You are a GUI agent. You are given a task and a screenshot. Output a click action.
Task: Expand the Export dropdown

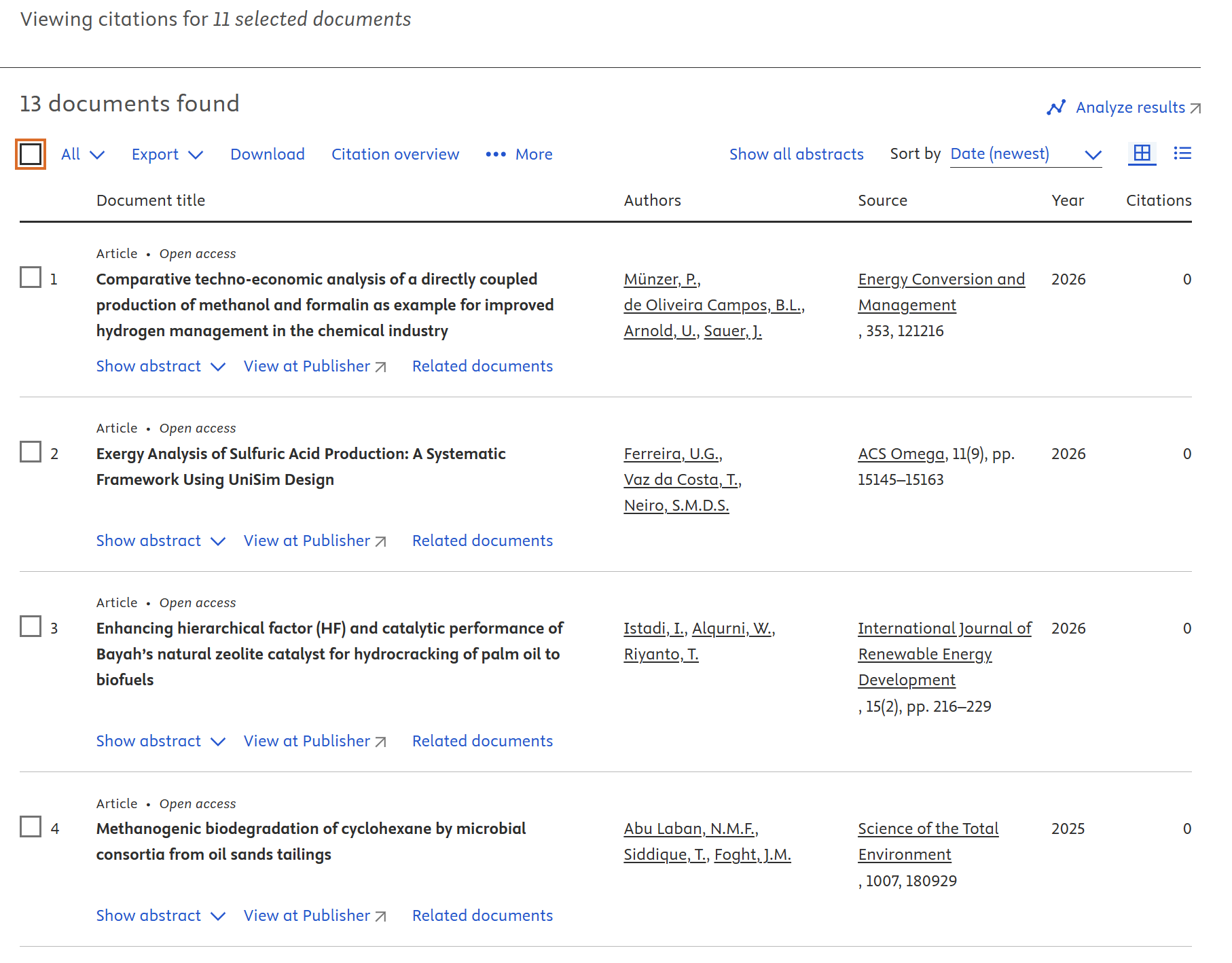click(167, 154)
